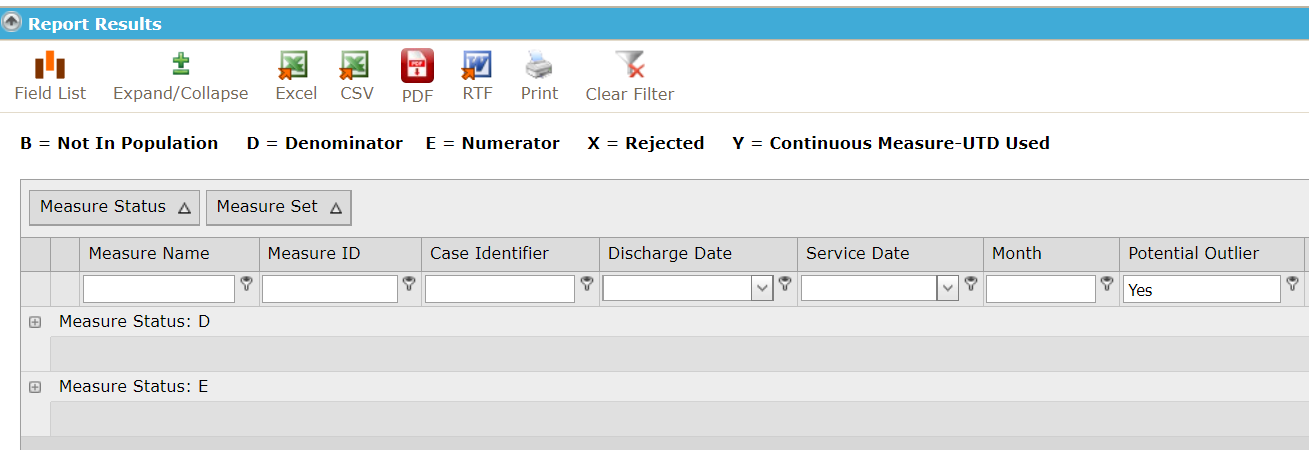Sort by the Measure Set grouping button
This screenshot has height=450, width=1309.
279,207
